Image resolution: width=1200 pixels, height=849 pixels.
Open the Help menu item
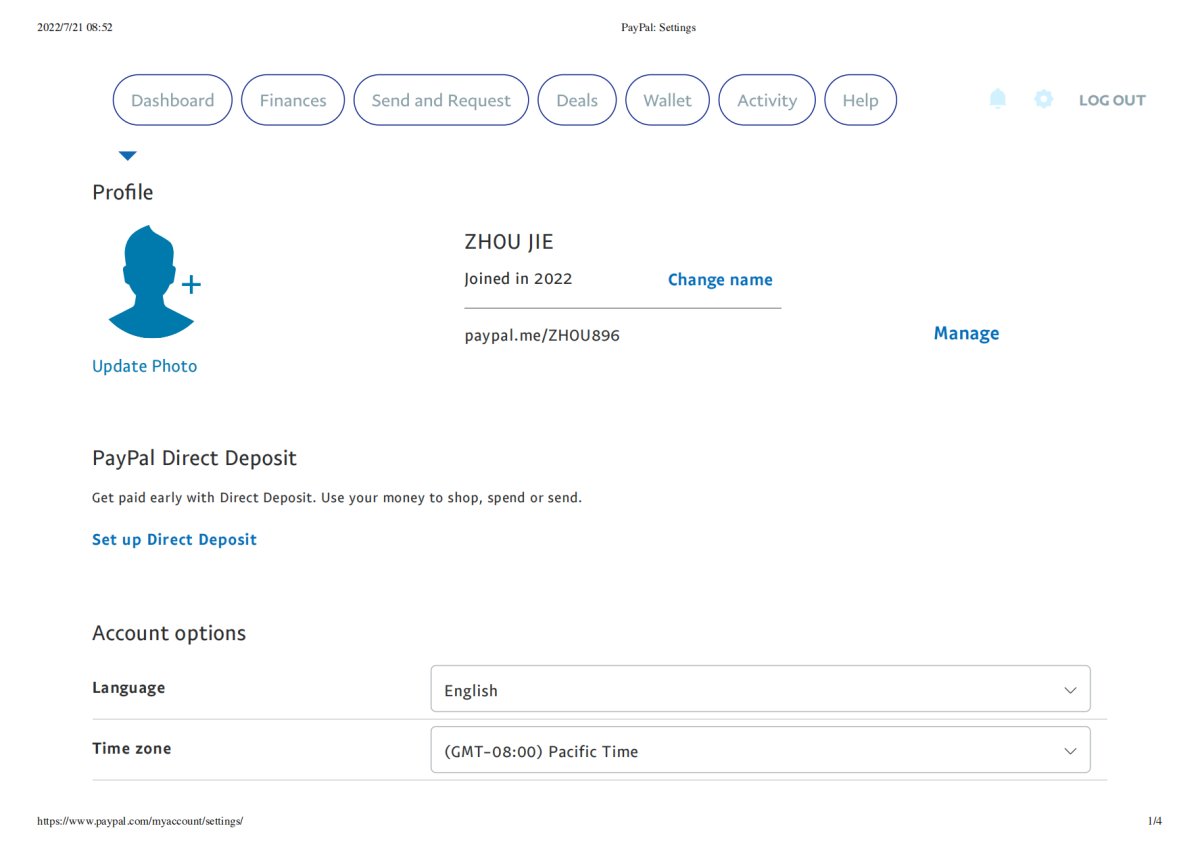click(x=860, y=100)
